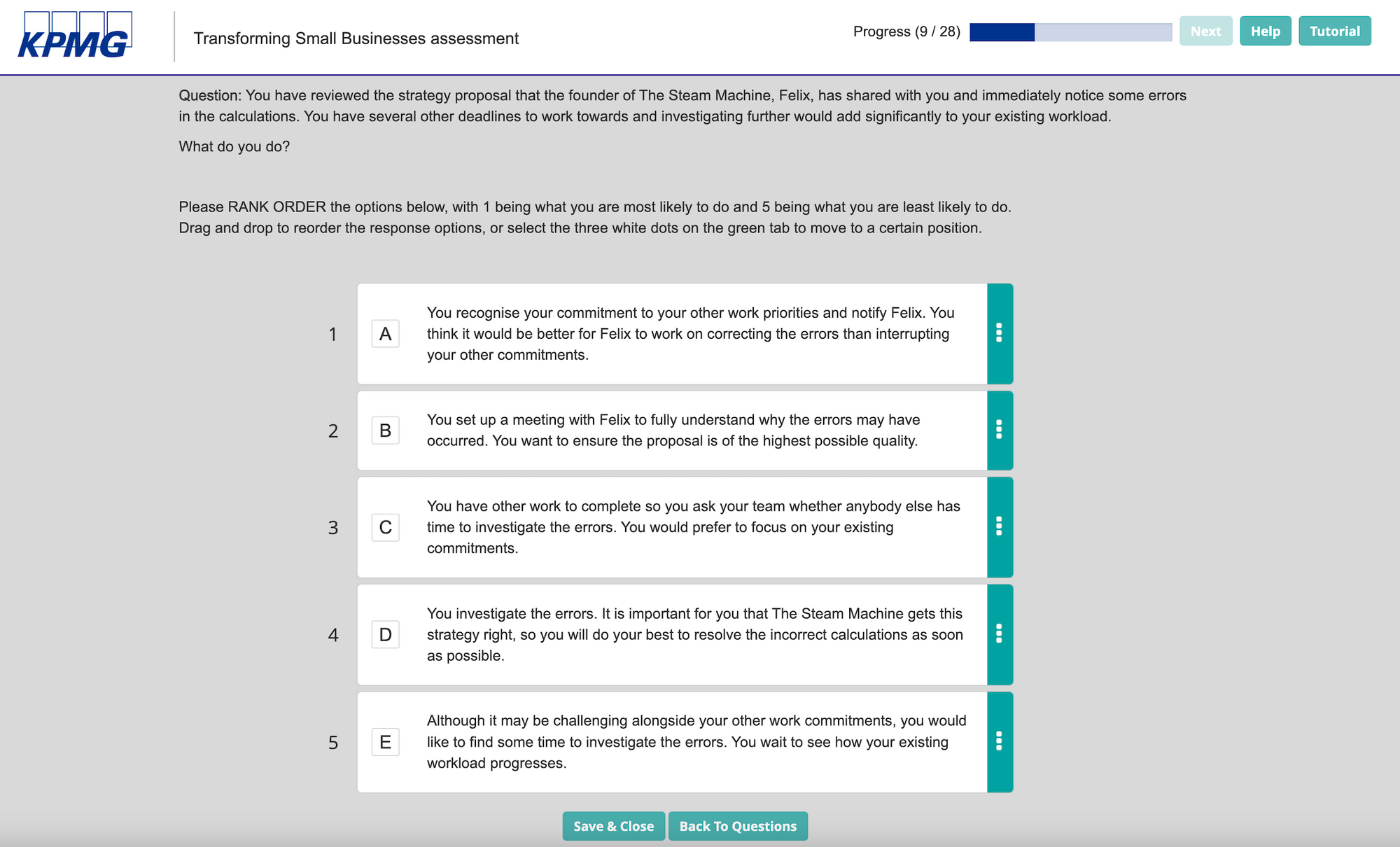Image resolution: width=1400 pixels, height=847 pixels.
Task: Click Next to advance the question
Action: tap(1205, 32)
